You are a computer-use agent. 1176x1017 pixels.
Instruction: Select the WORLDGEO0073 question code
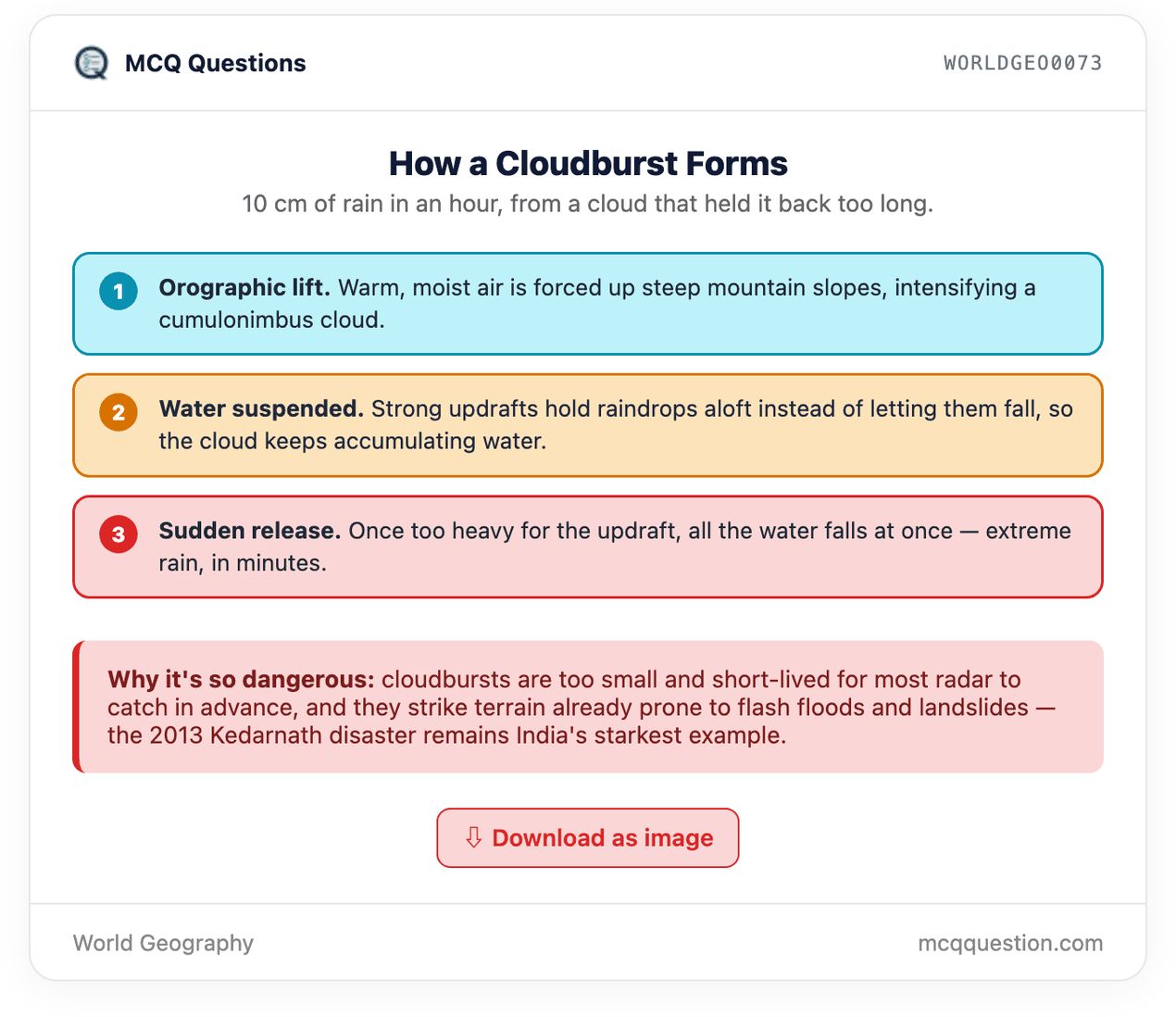(1023, 63)
